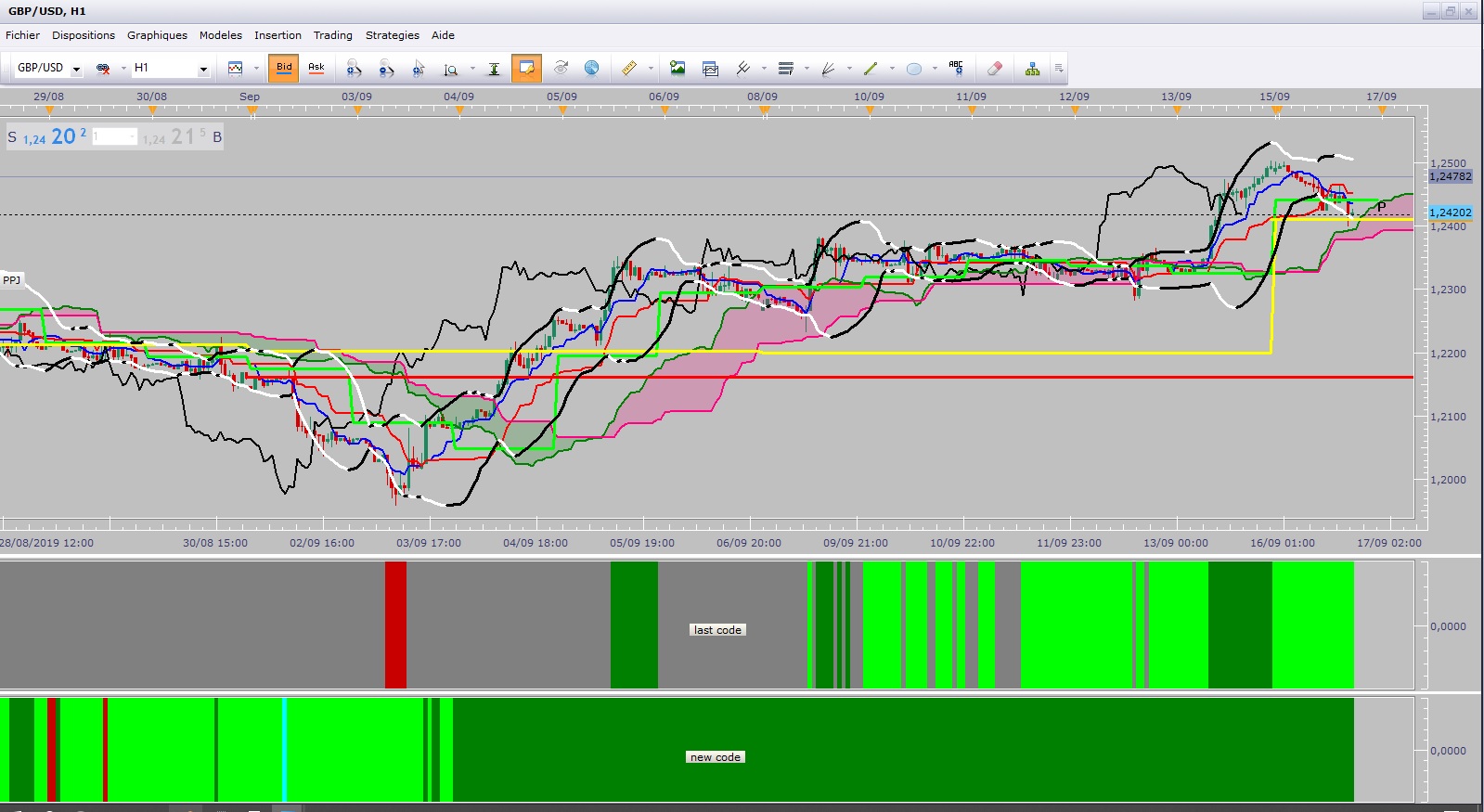Expand the chart type dropdown arrow

(256, 68)
